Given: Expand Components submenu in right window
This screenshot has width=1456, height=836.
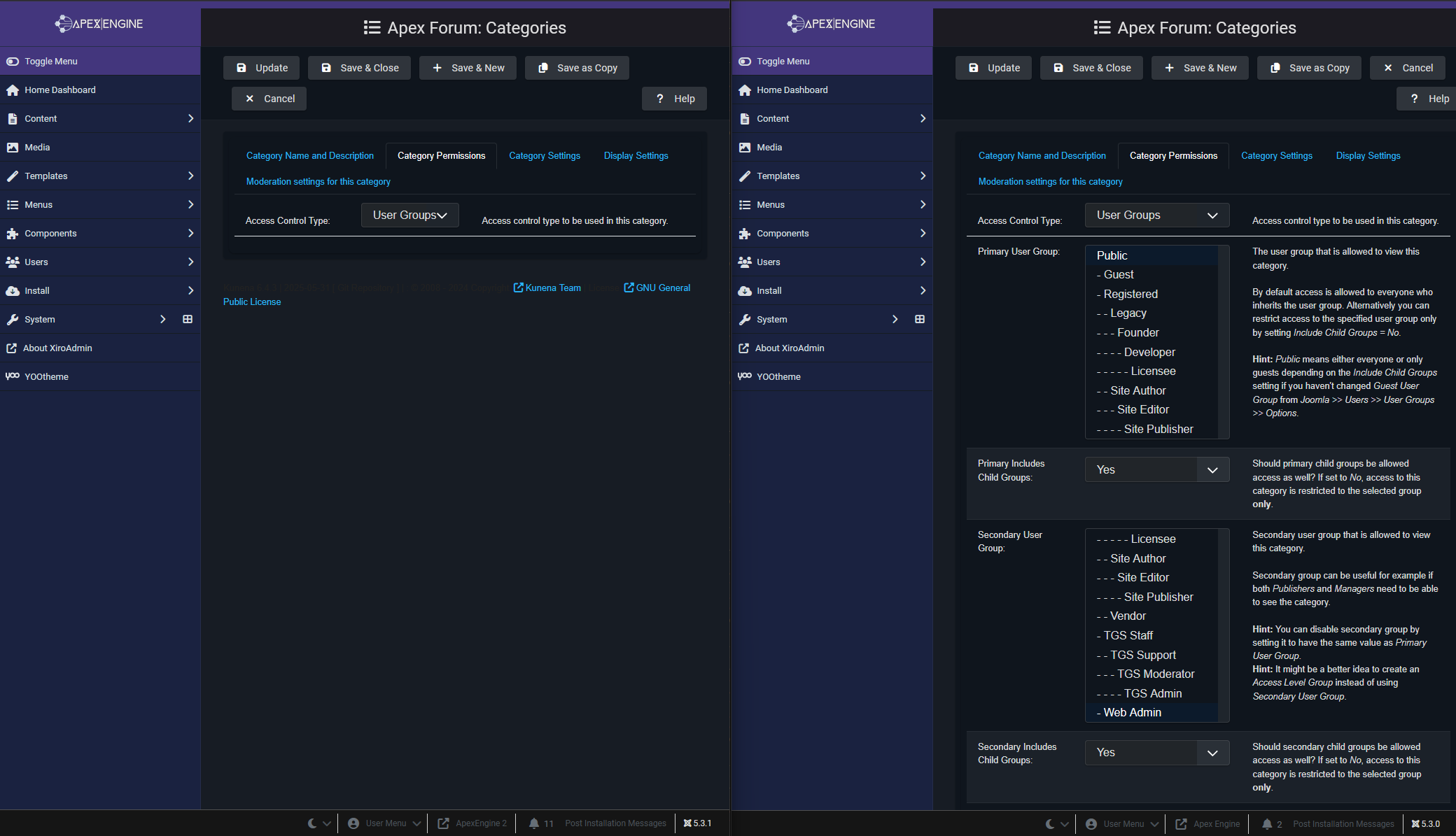Looking at the screenshot, I should [x=923, y=234].
